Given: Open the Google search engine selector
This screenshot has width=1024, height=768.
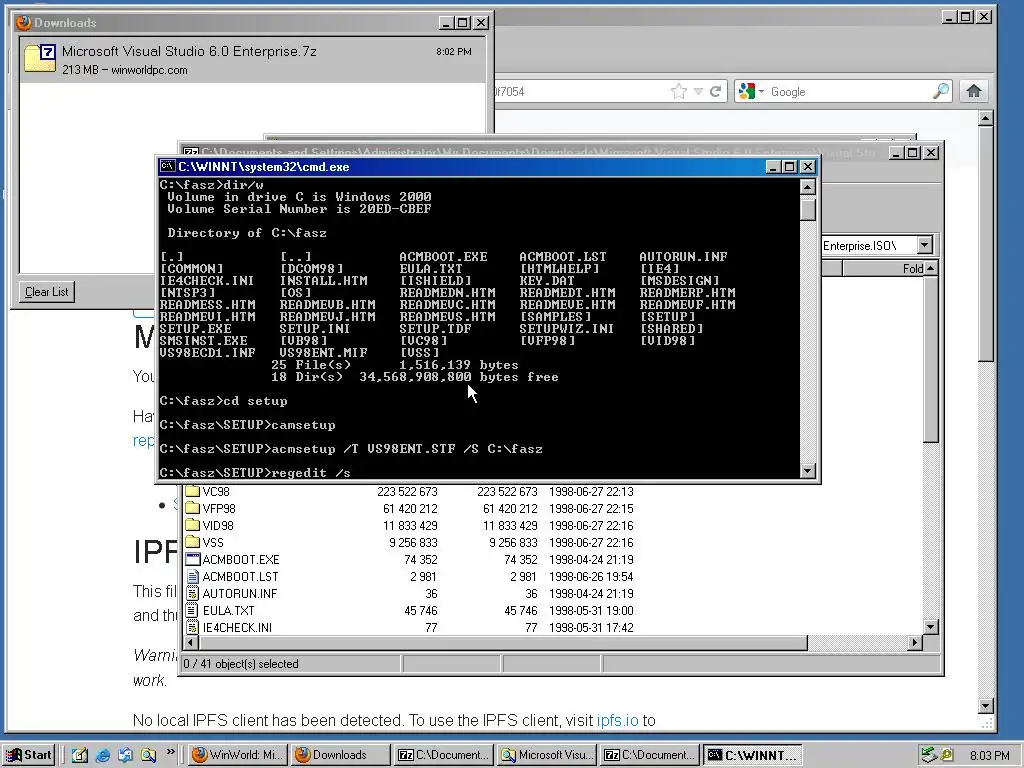Looking at the screenshot, I should [x=751, y=91].
